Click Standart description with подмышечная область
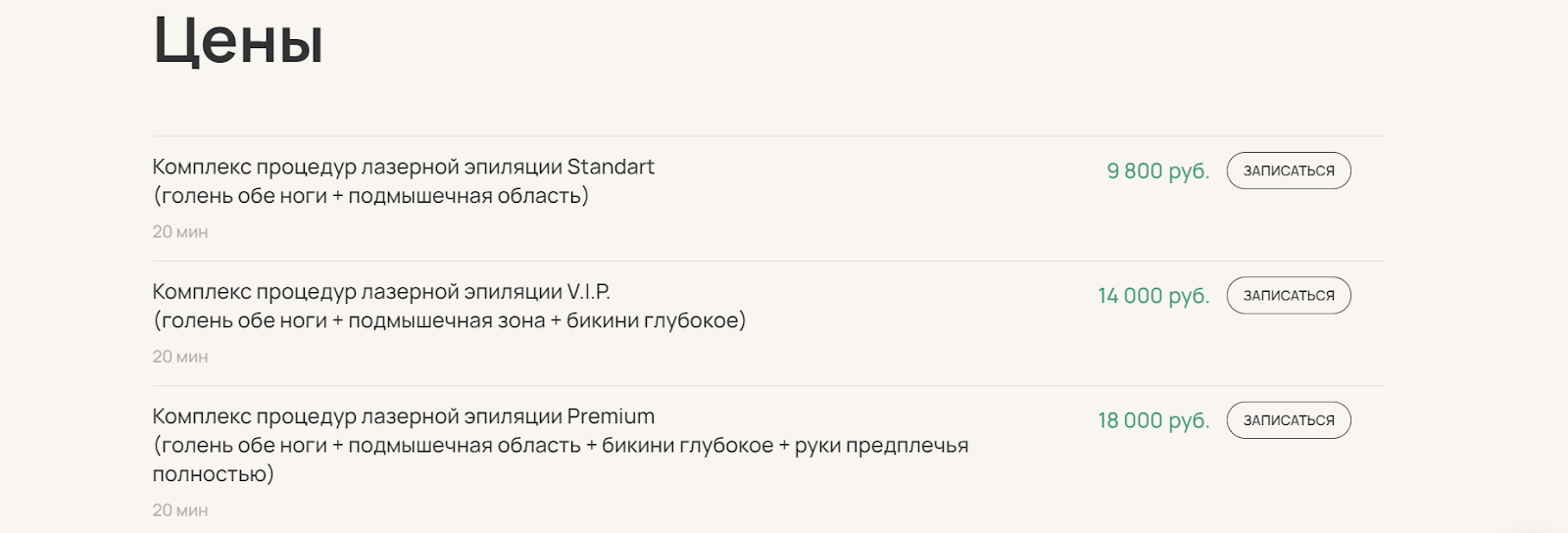 [370, 196]
